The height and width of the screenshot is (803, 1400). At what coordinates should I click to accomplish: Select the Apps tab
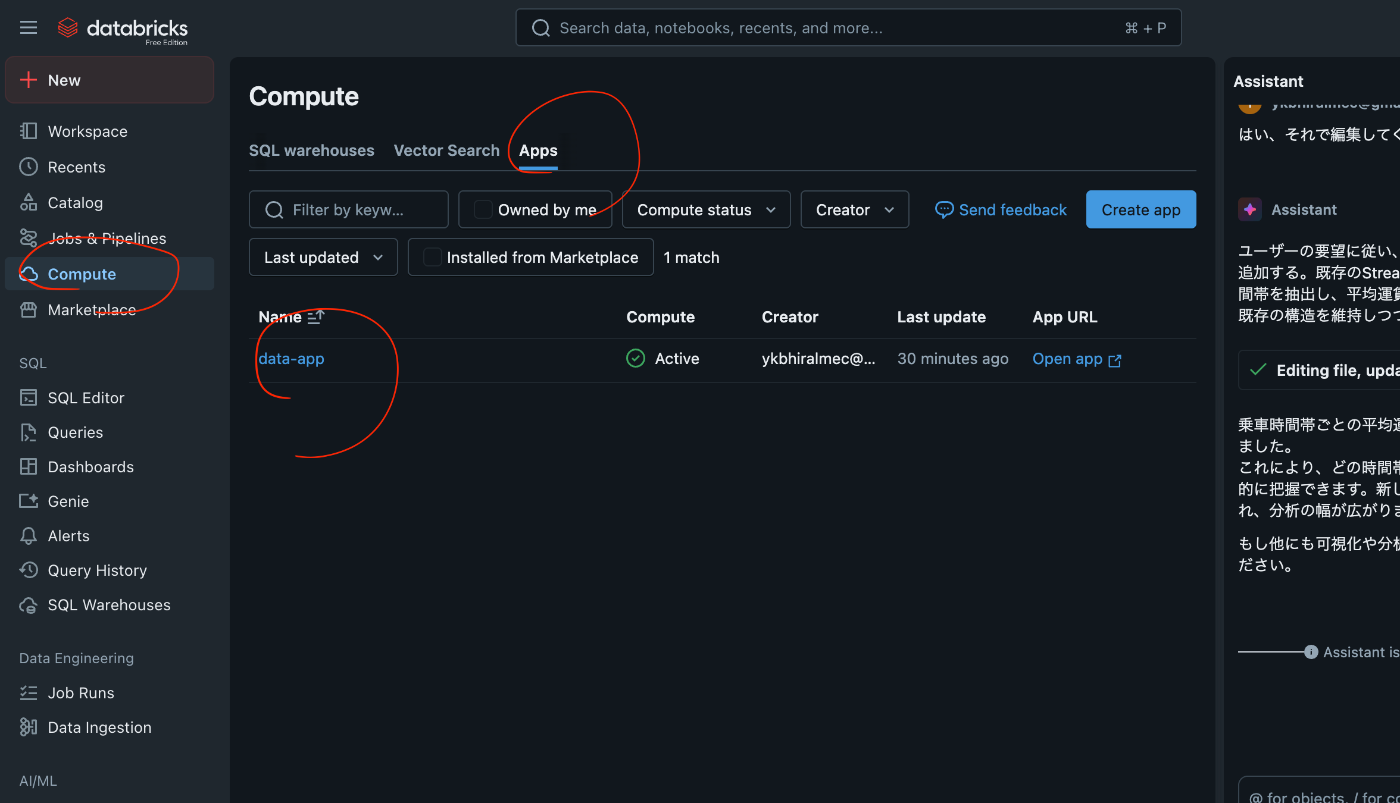pyautogui.click(x=538, y=150)
